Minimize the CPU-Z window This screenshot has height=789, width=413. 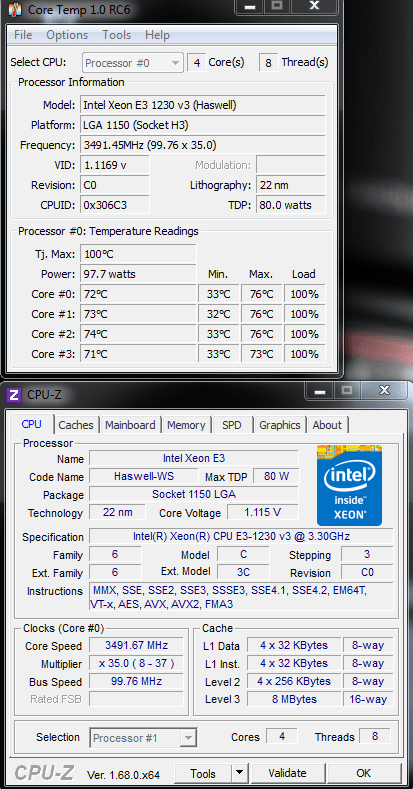[x=321, y=391]
